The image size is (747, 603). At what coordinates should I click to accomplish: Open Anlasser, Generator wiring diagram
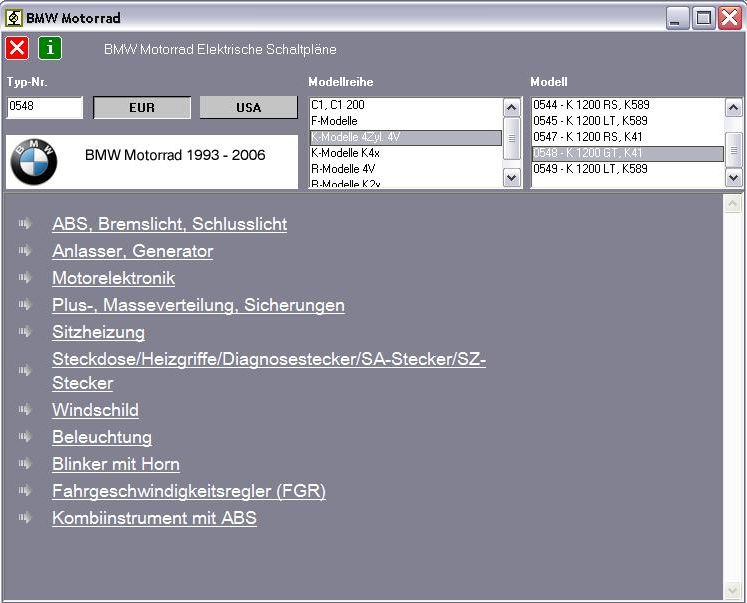pyautogui.click(x=132, y=251)
